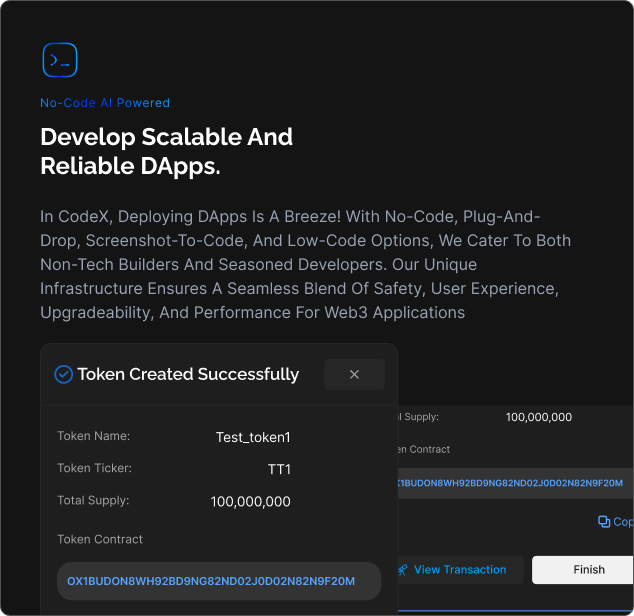Click the No-Code AI Powered label
Viewport: 634px width, 616px height.
[105, 103]
